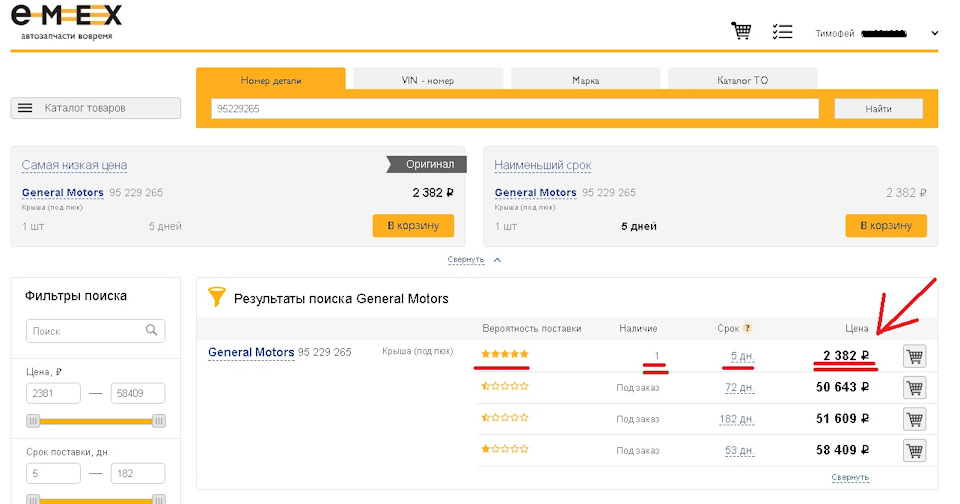Add 51 609 ₽ offer to cart

[x=915, y=419]
